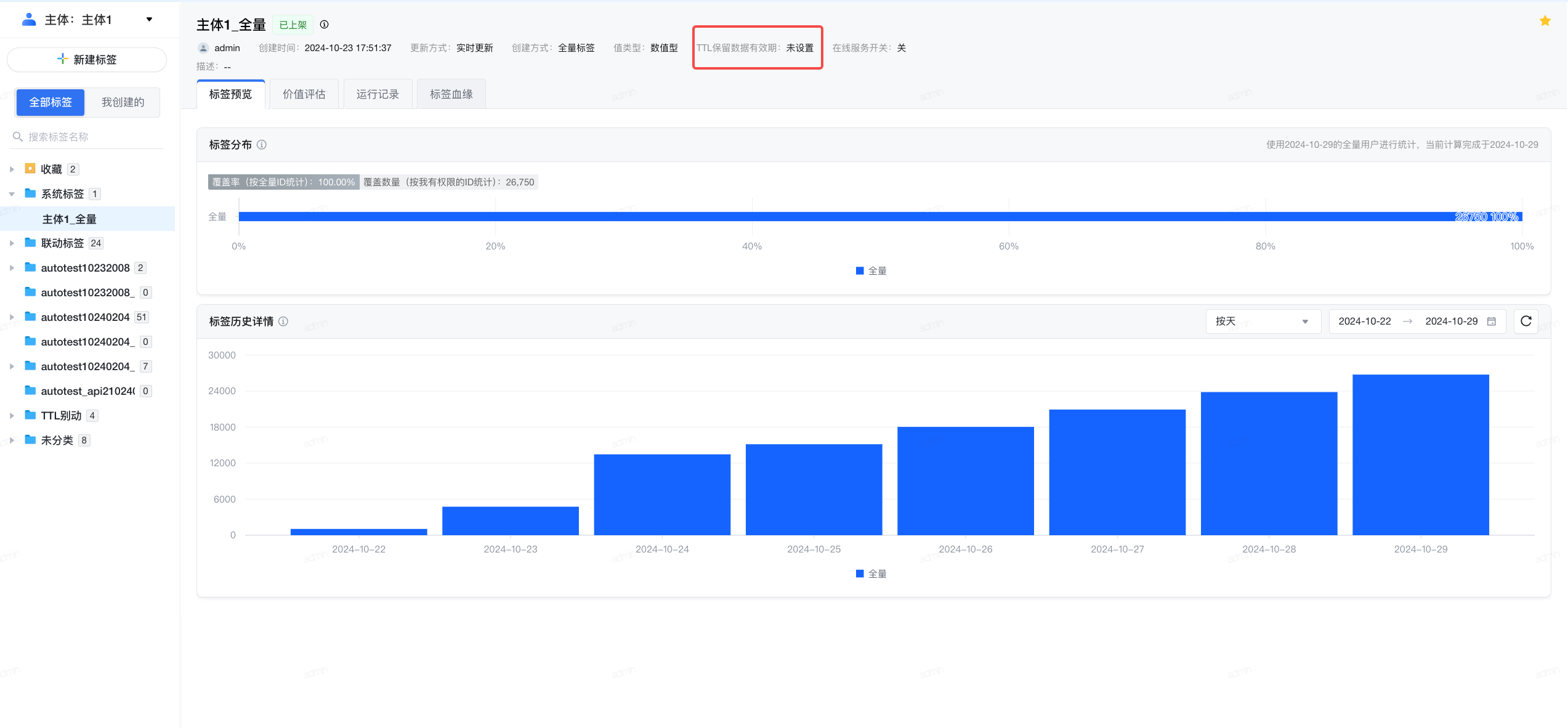Click info icon beside 标签分布 title

tap(262, 145)
